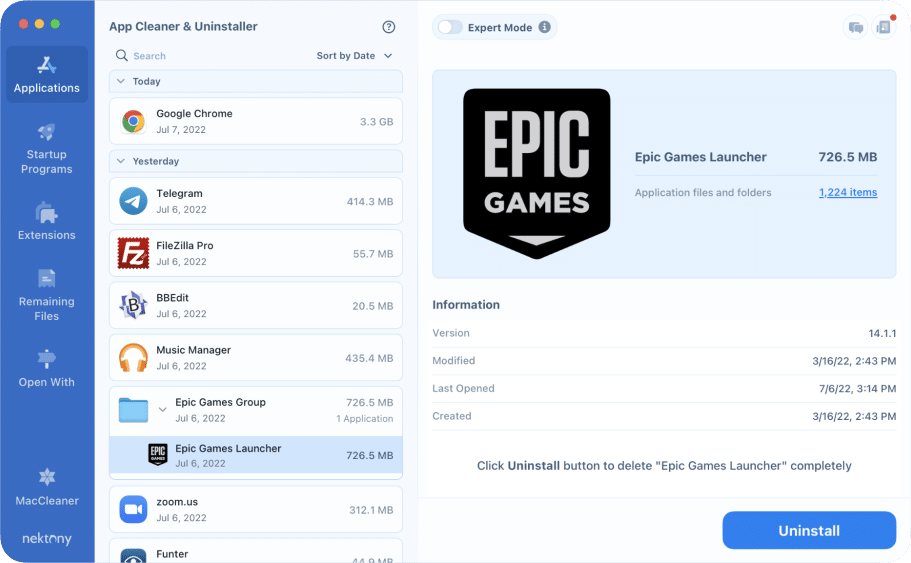The height and width of the screenshot is (563, 911).
Task: Open Startup Programs rocket icon
Action: (x=46, y=132)
